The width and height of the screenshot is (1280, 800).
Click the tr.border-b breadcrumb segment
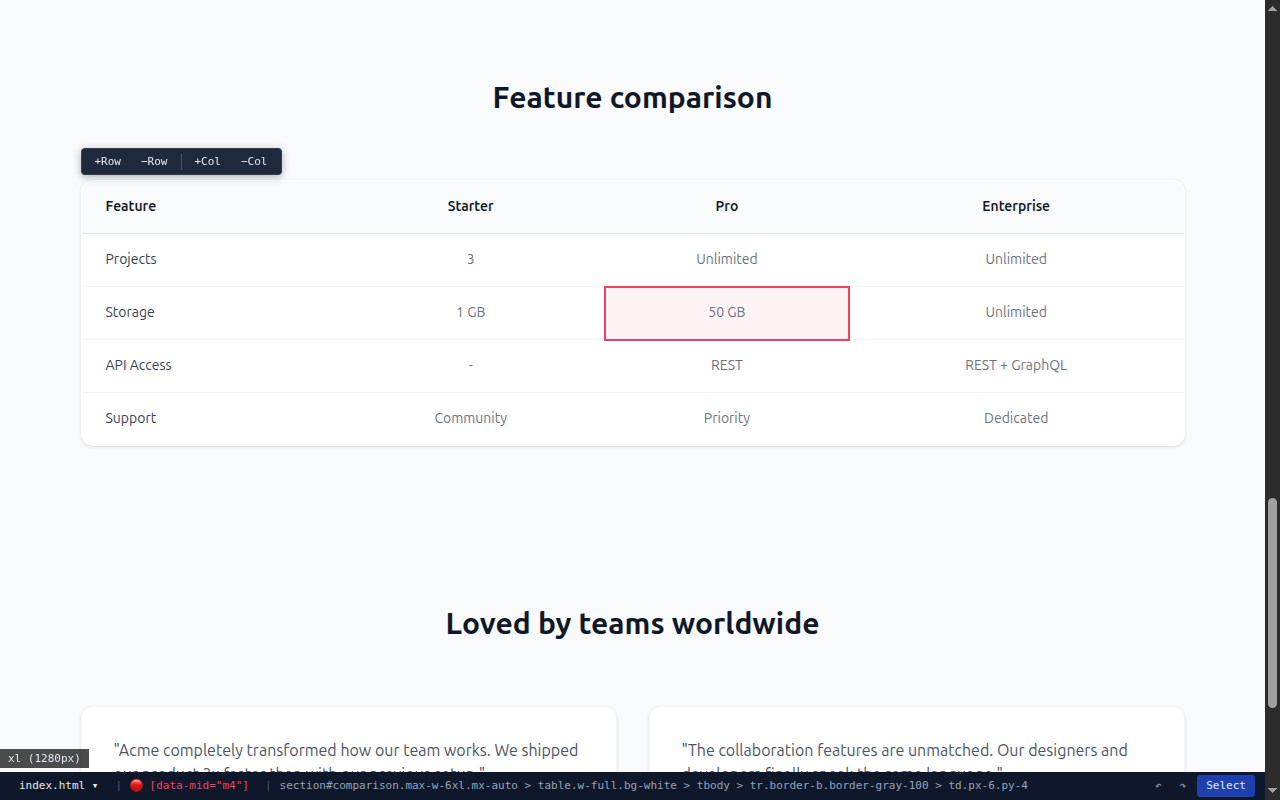[x=840, y=786]
